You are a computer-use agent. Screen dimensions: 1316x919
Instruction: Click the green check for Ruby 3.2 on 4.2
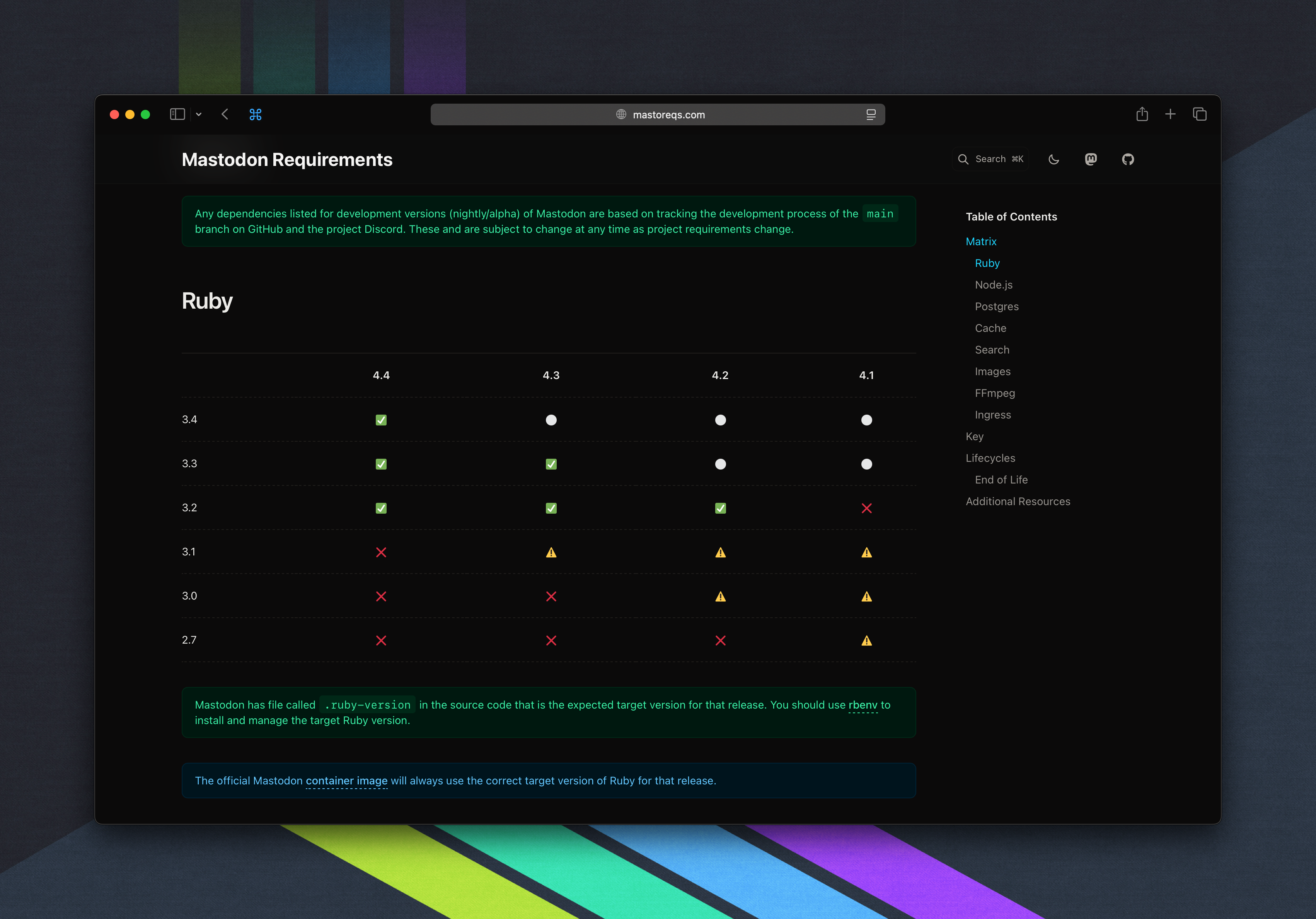tap(721, 509)
